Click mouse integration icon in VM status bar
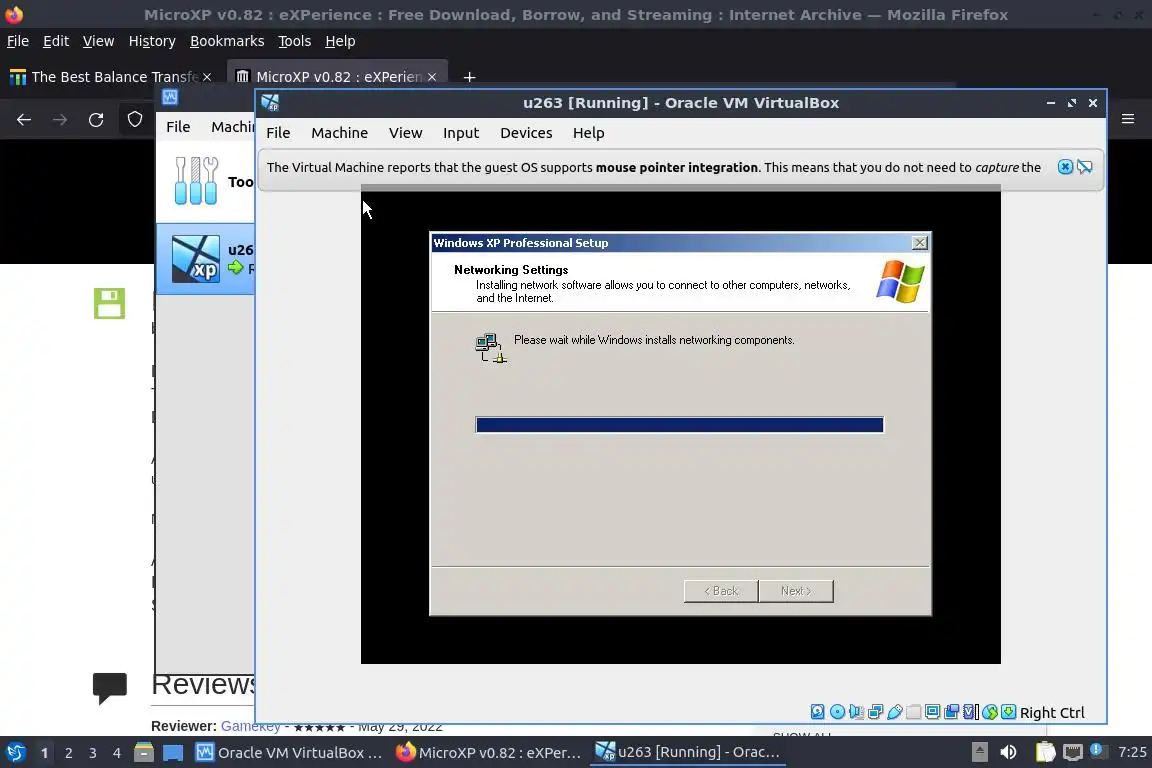 pyautogui.click(x=990, y=712)
